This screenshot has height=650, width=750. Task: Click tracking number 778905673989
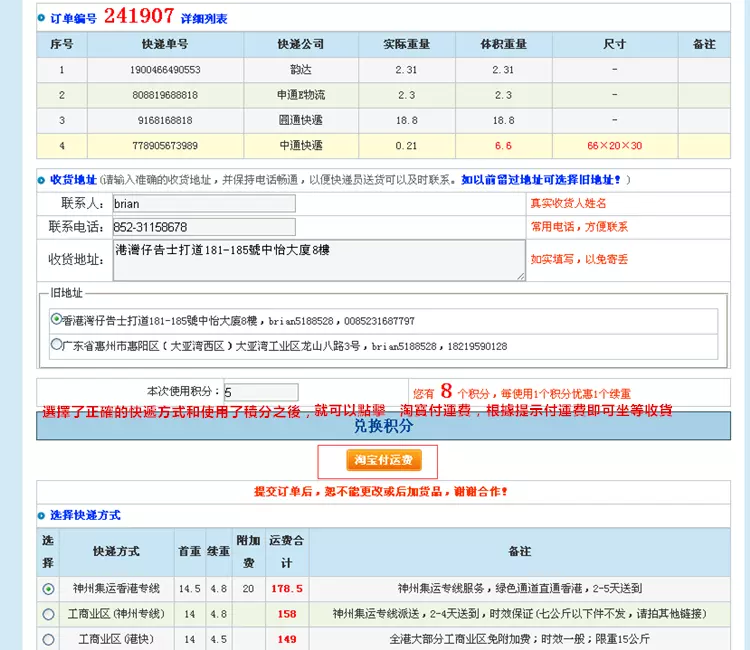point(165,146)
